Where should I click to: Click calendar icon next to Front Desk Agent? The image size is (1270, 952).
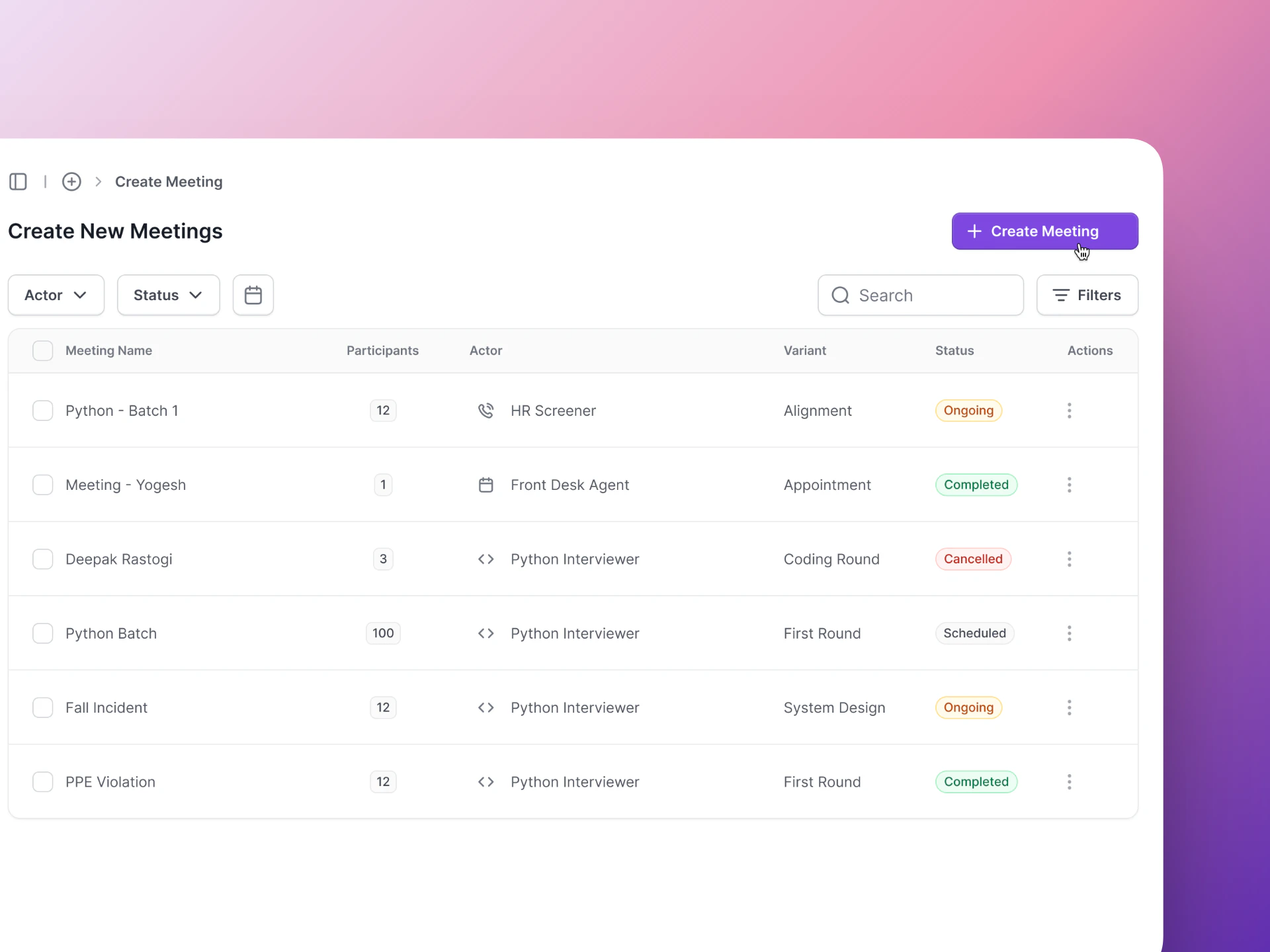486,485
